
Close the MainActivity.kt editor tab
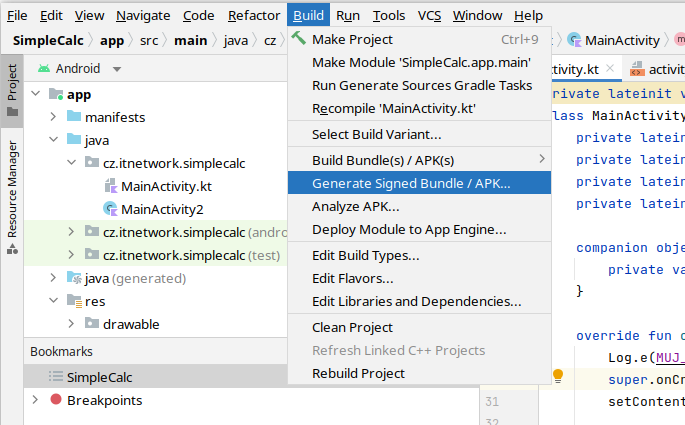tap(610, 69)
